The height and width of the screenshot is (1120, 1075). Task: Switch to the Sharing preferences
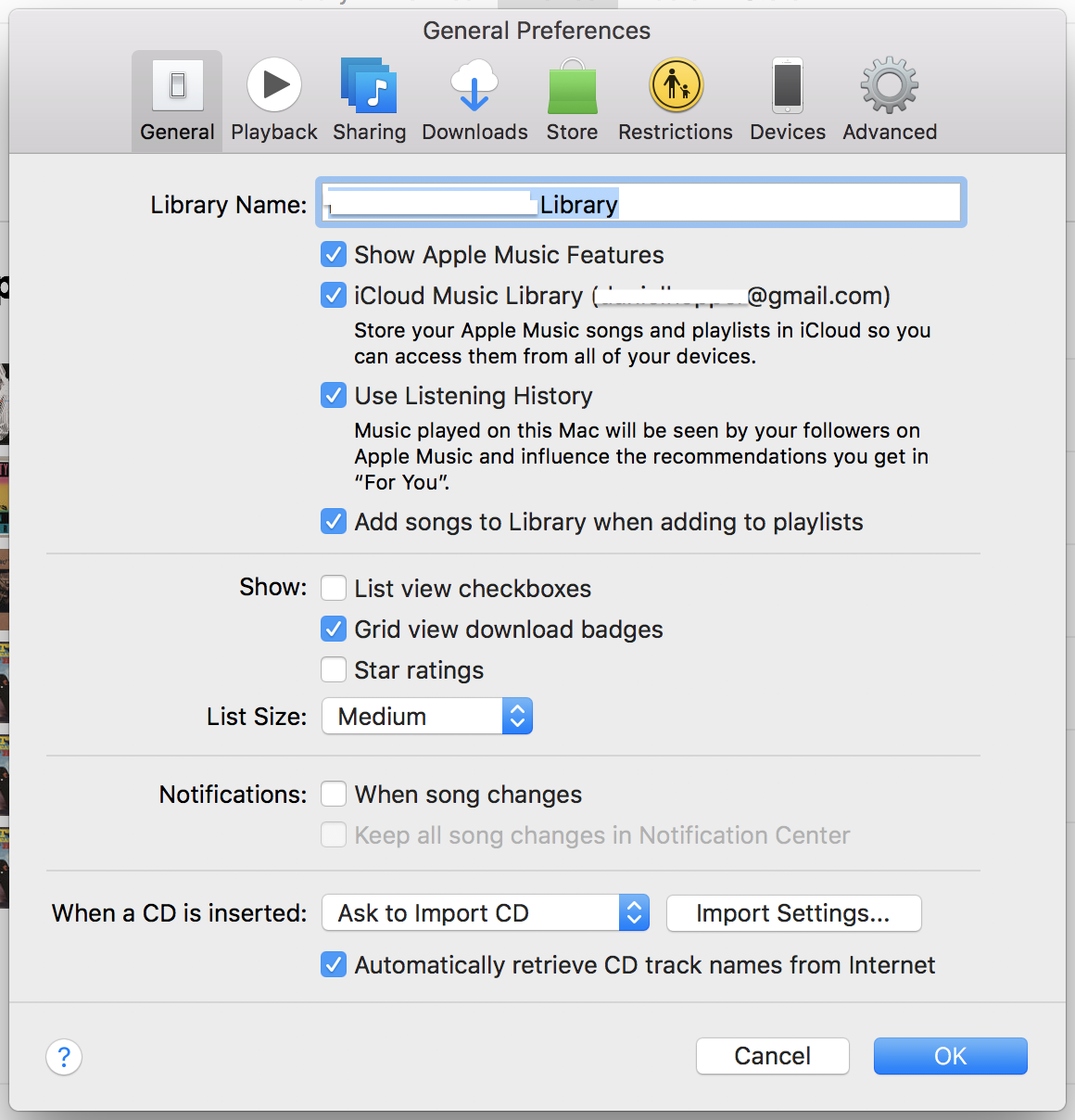click(369, 101)
